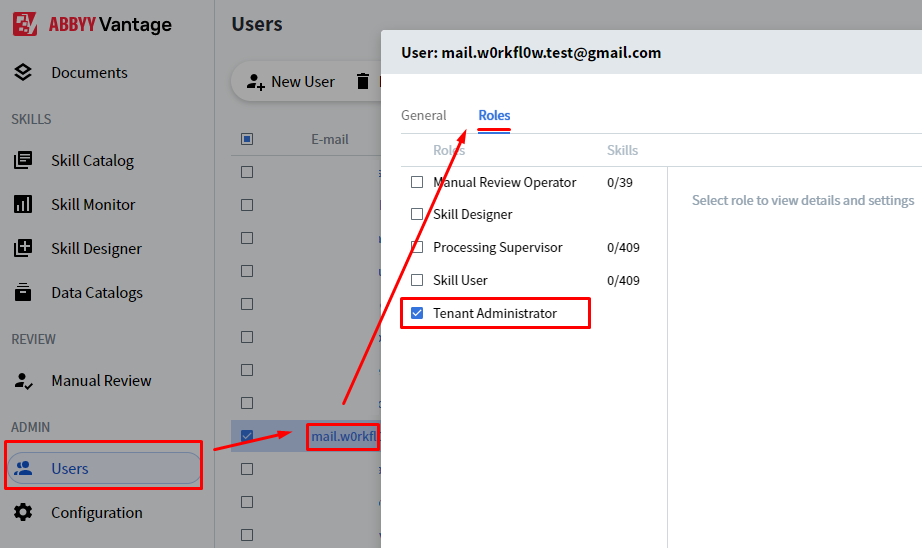The image size is (922, 548).
Task: Select the Roles tab
Action: [x=494, y=115]
